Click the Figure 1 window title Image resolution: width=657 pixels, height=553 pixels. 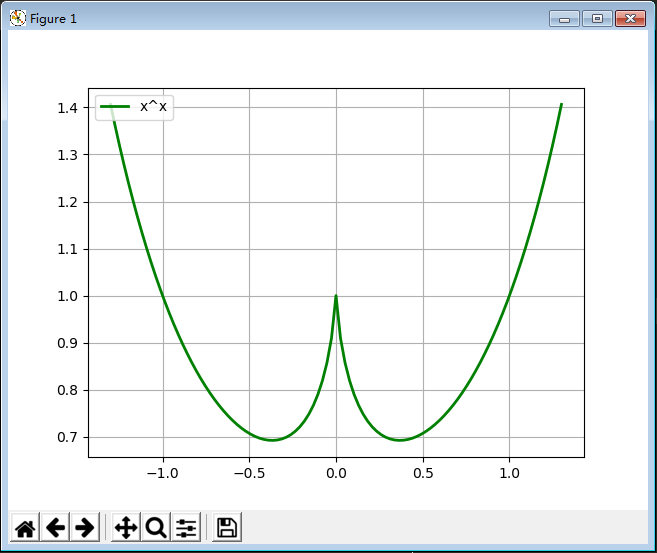[x=53, y=19]
